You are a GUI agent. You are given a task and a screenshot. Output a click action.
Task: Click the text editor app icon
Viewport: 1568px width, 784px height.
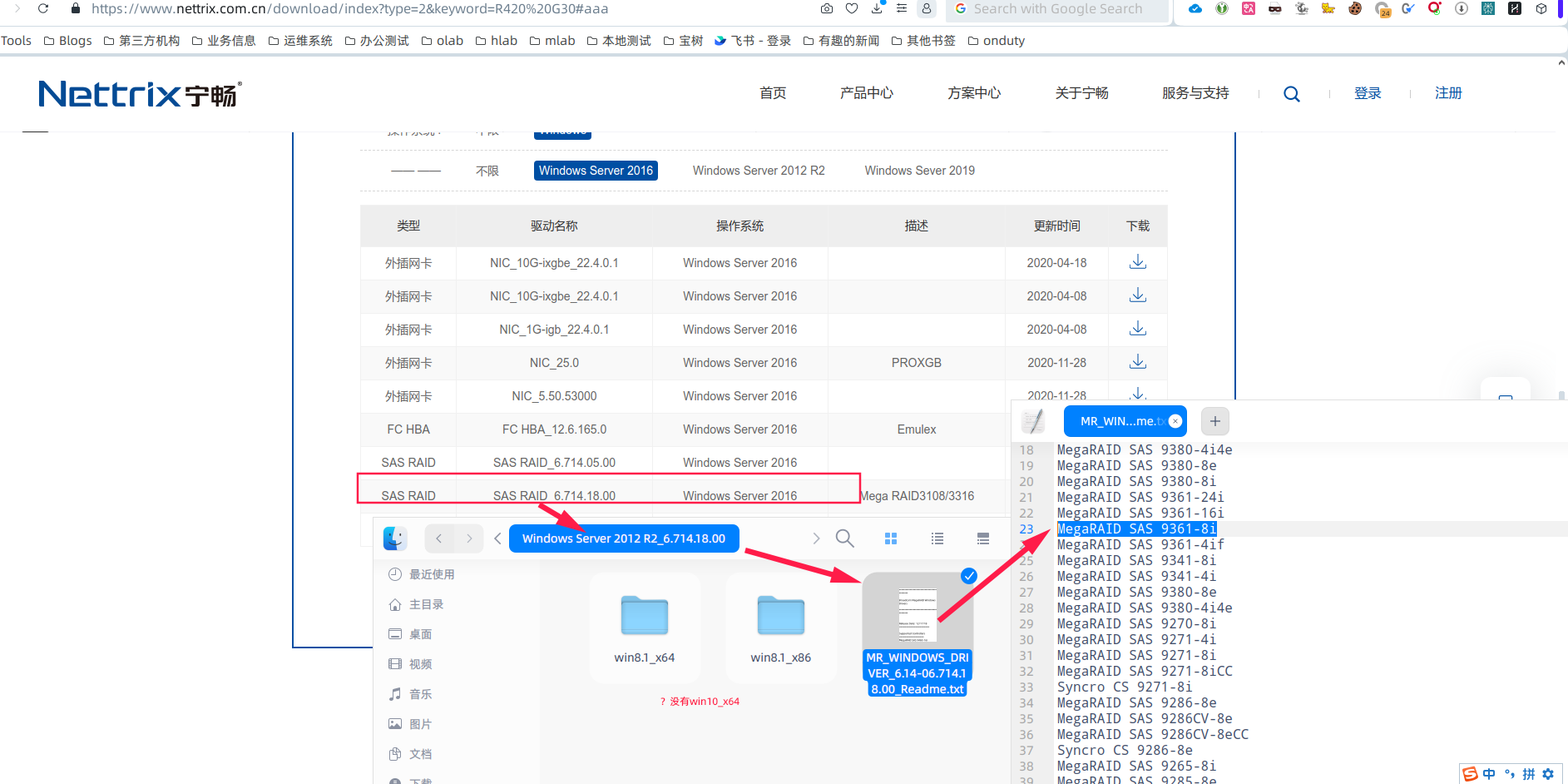point(1034,421)
